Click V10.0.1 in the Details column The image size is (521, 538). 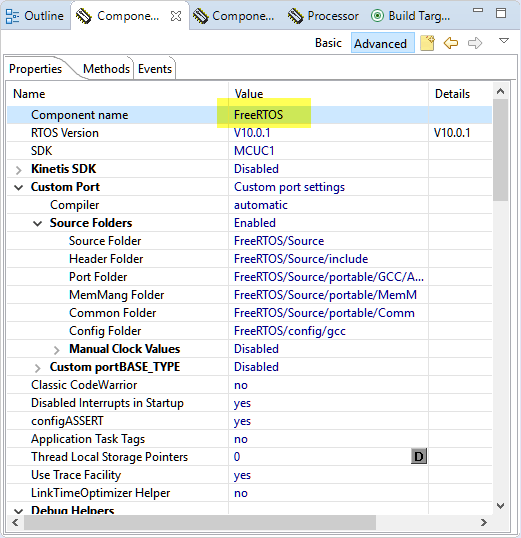(452, 133)
